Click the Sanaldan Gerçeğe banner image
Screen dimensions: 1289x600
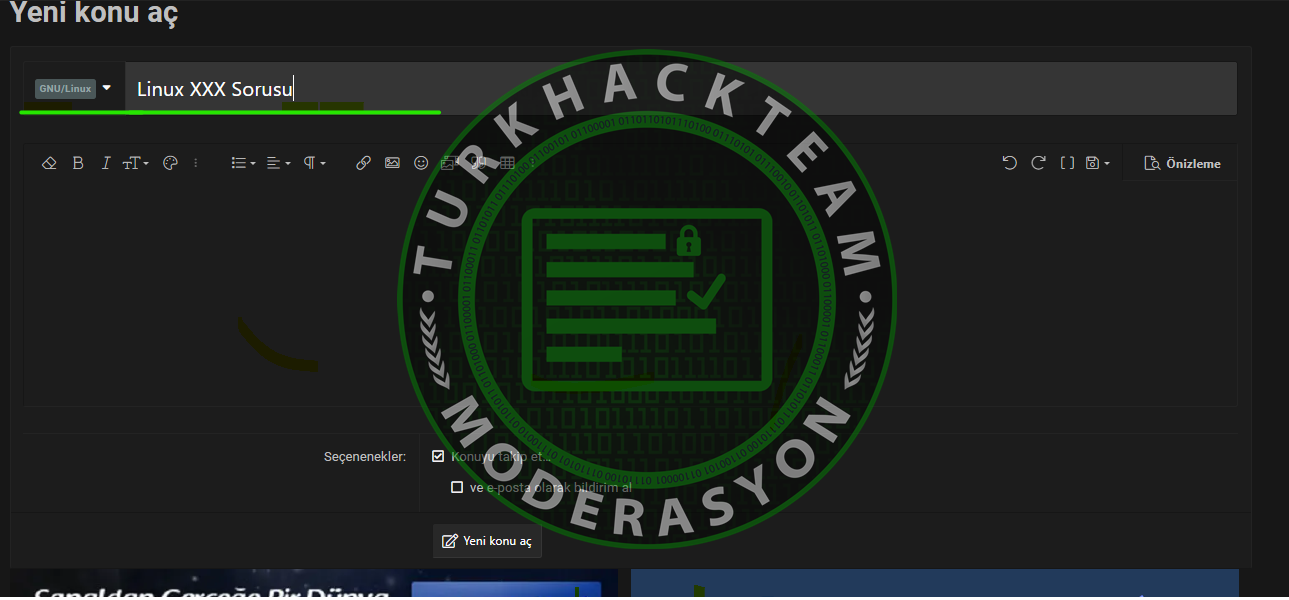(314, 584)
